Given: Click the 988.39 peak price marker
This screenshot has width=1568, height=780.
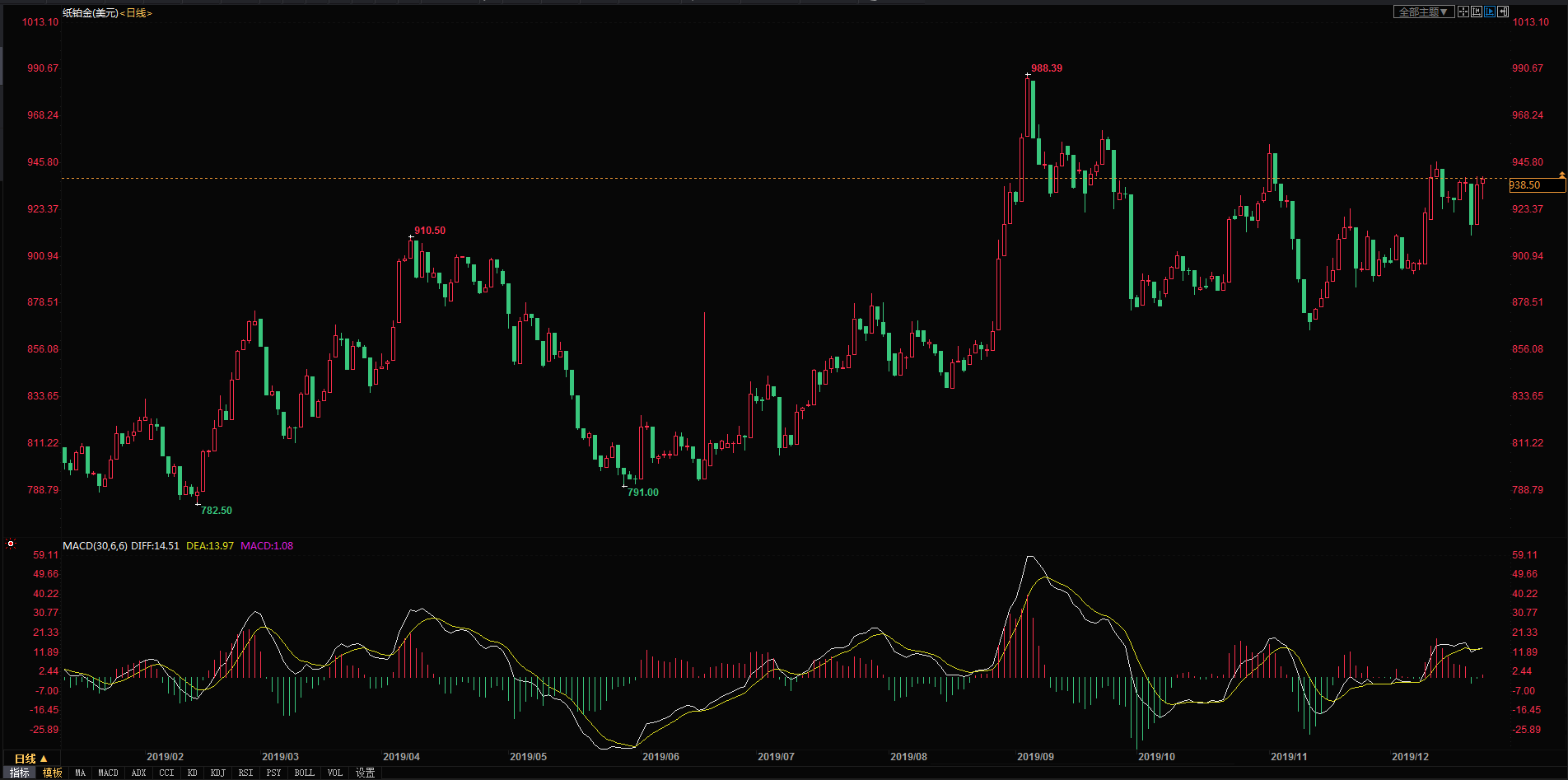Looking at the screenshot, I should [x=1047, y=68].
